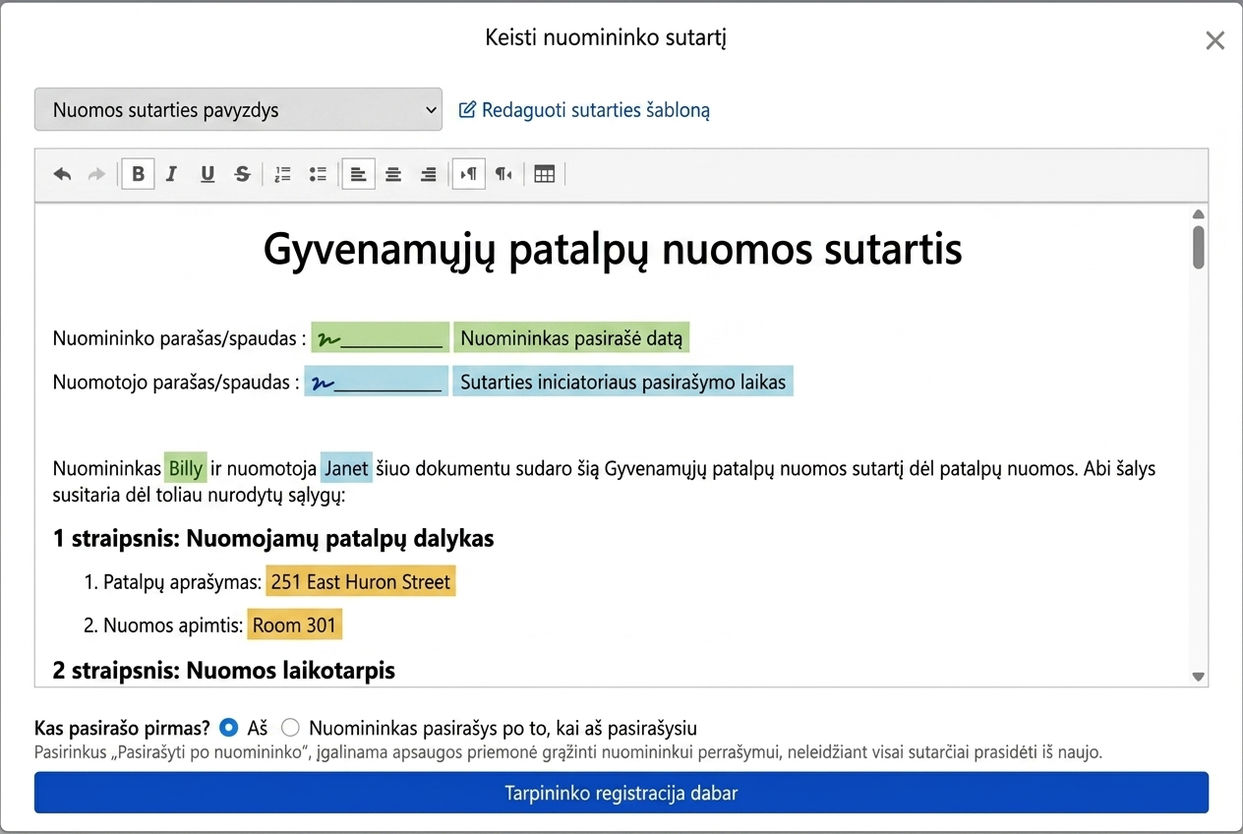Screen dimensions: 1243x834
Task: Click the Nuomininkas pasirašė datą field
Action: [x=572, y=338]
